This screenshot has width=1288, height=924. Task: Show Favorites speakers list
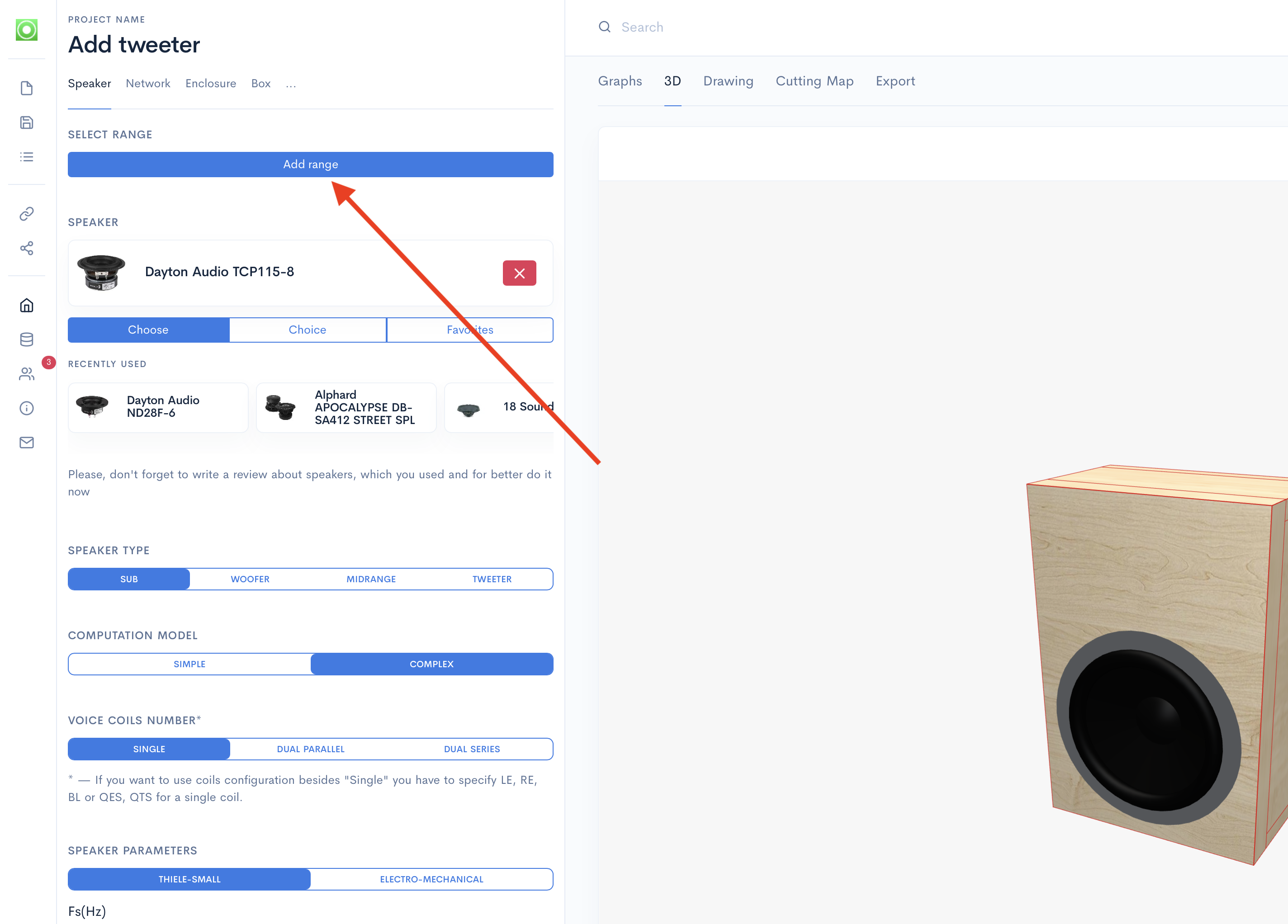[x=469, y=330]
